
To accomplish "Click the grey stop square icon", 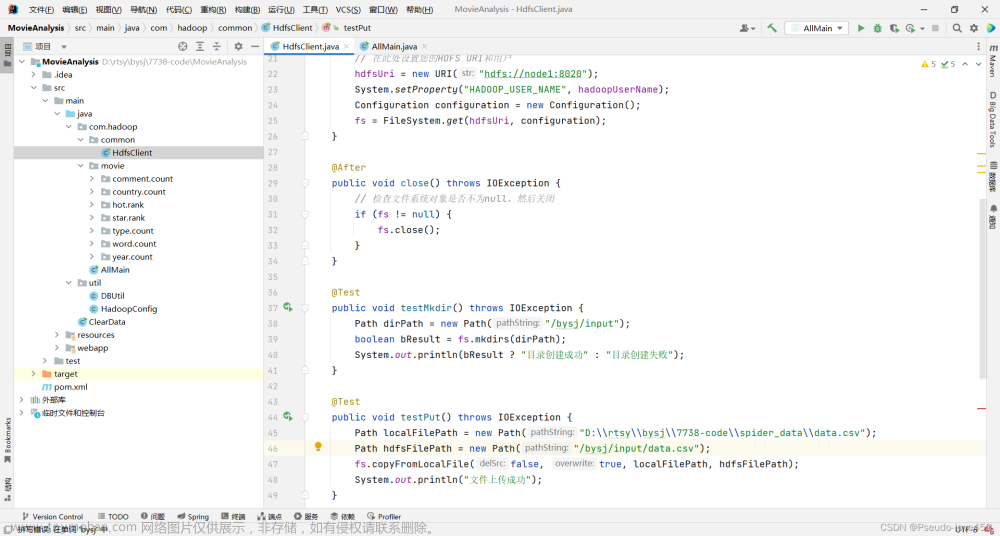I will (x=936, y=28).
